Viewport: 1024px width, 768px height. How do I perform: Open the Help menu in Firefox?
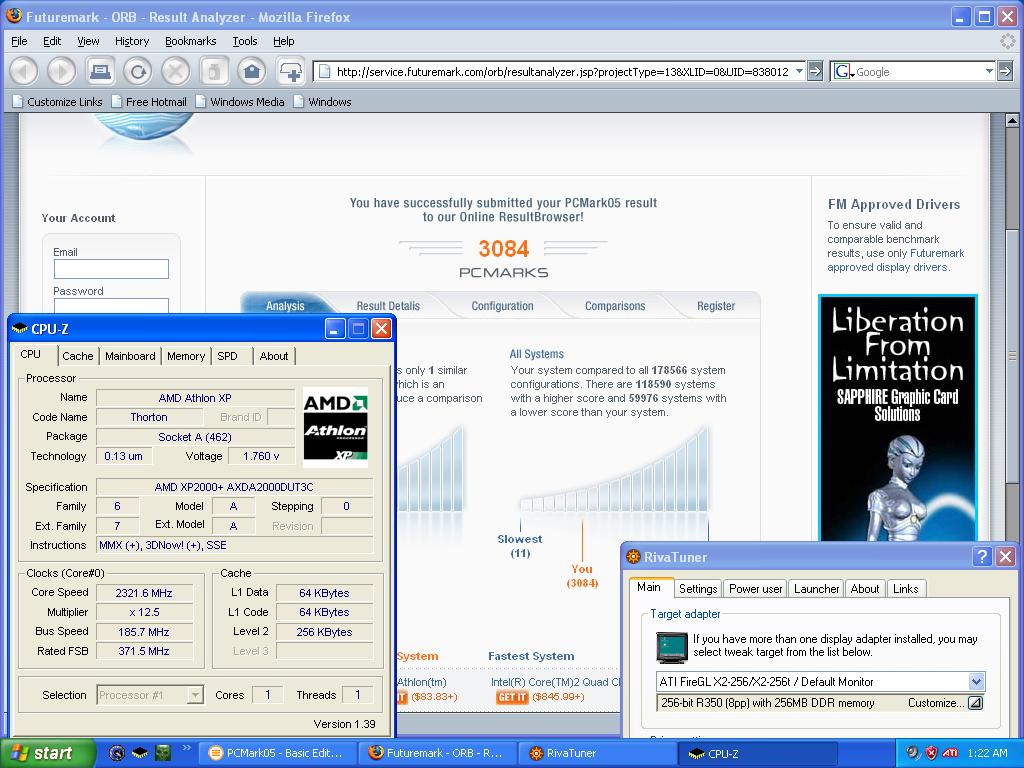click(x=283, y=41)
